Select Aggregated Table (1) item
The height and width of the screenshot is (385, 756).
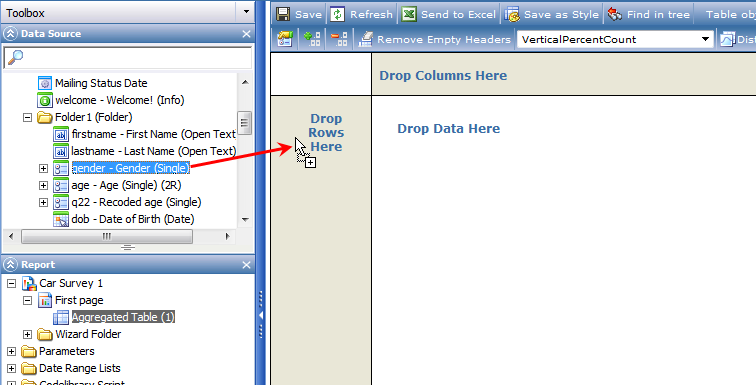(123, 317)
